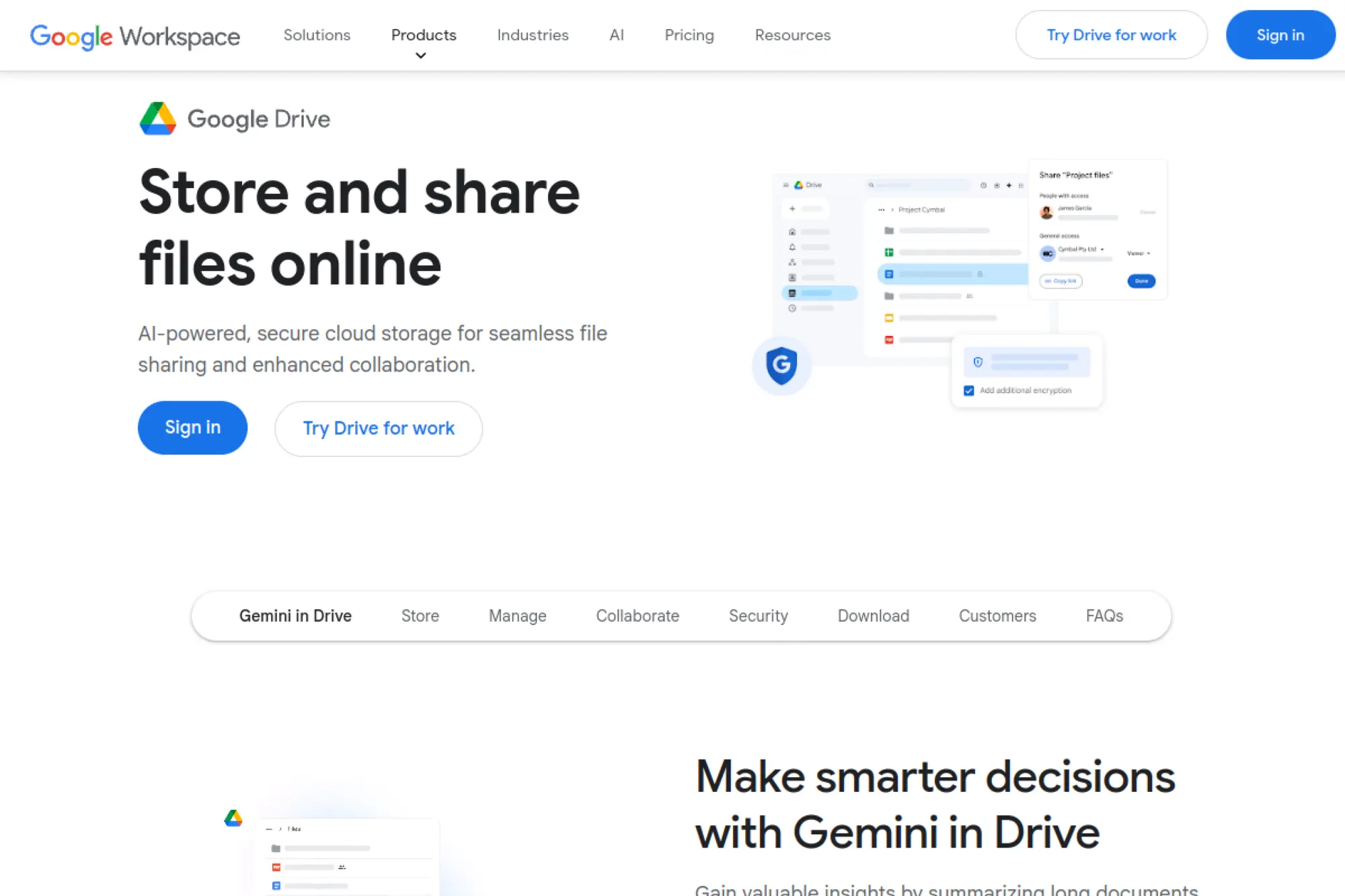The image size is (1345, 896).
Task: Open the Pricing menu item in the navbar
Action: pos(689,35)
